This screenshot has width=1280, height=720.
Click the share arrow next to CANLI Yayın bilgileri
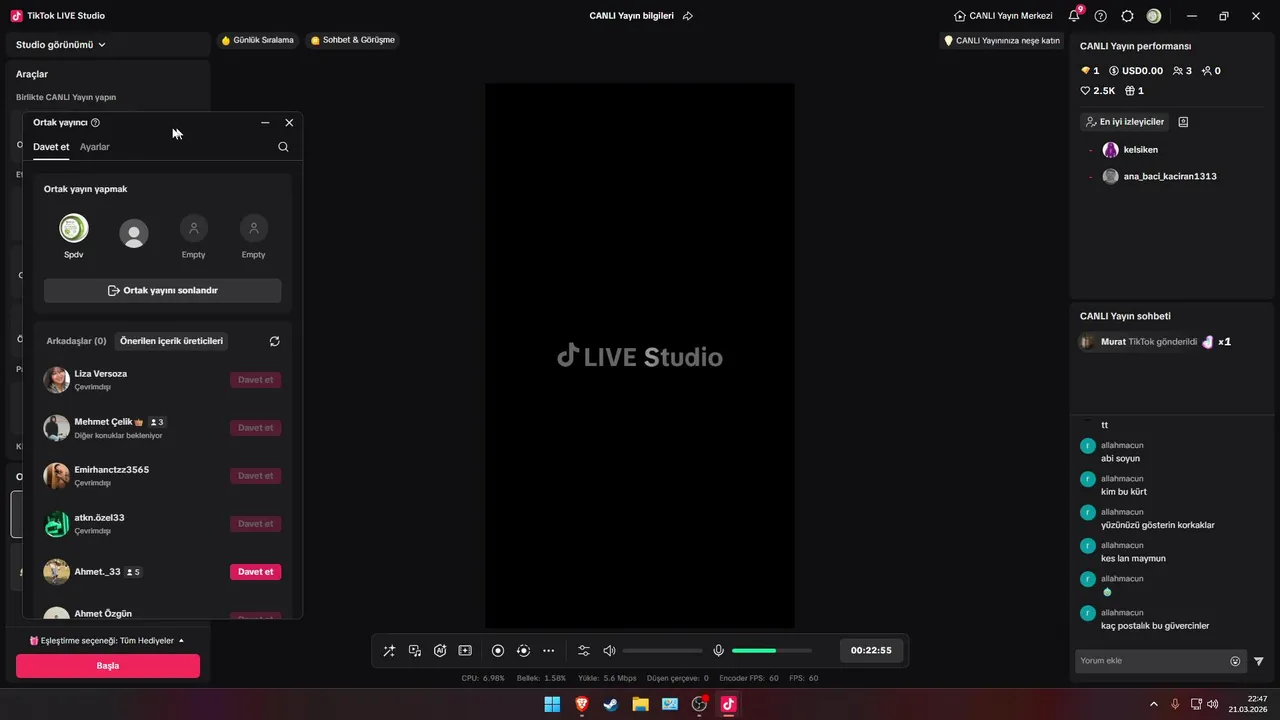(688, 16)
